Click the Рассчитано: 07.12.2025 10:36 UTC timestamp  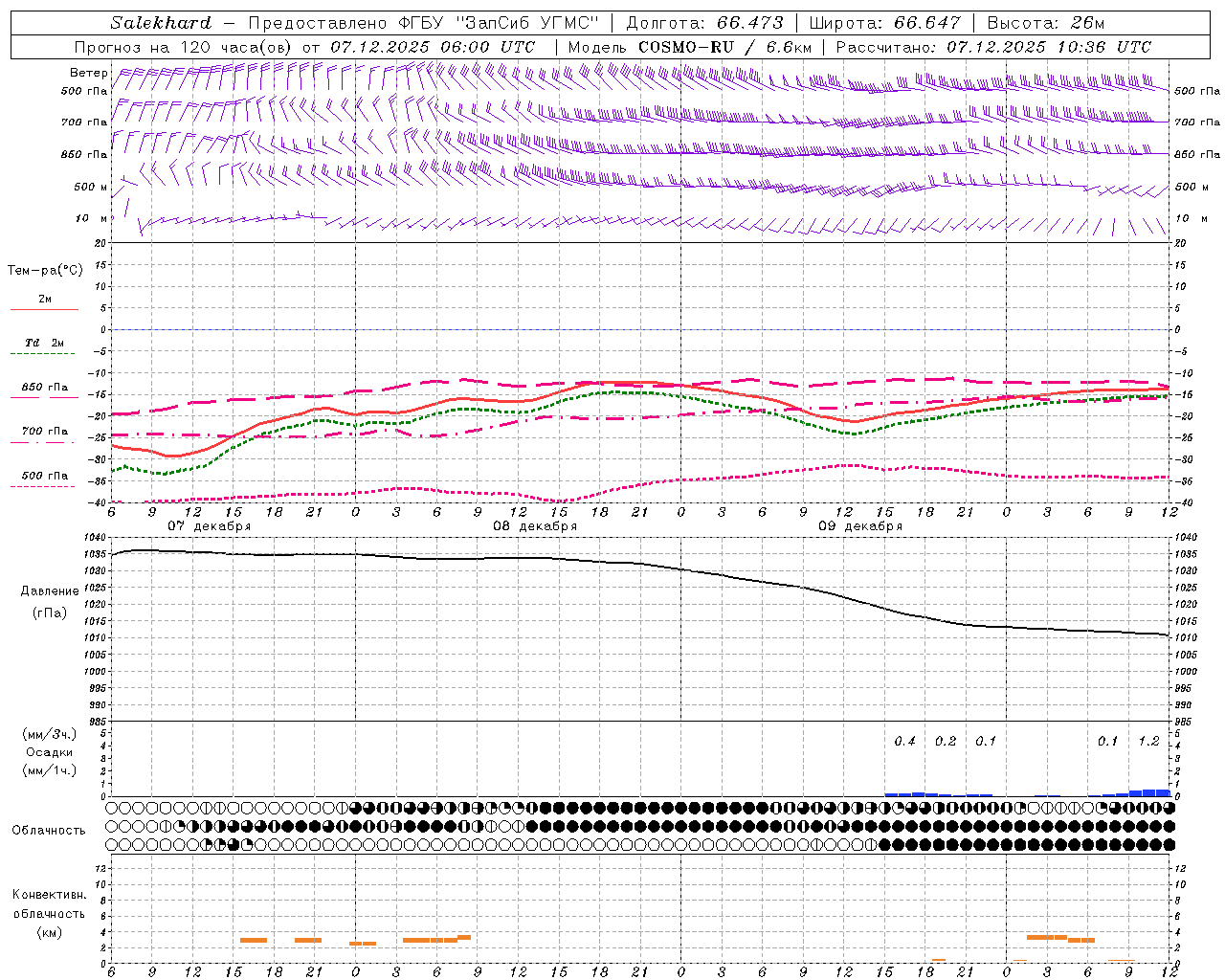pos(993,47)
